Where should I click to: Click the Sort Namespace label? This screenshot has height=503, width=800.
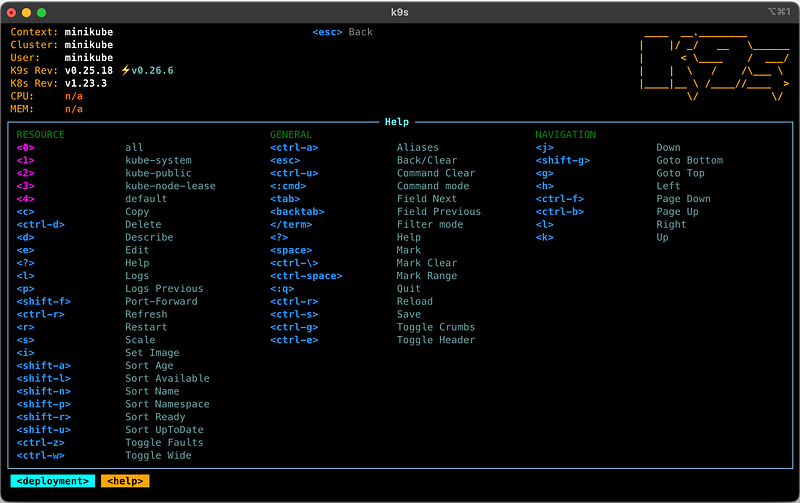pos(167,404)
